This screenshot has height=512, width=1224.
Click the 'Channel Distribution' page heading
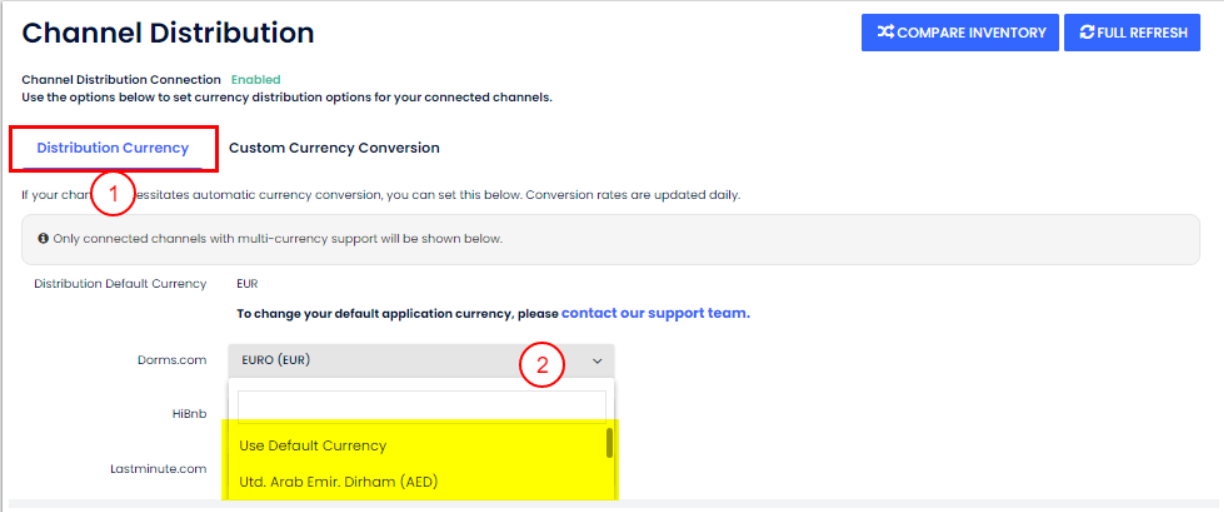[x=168, y=33]
